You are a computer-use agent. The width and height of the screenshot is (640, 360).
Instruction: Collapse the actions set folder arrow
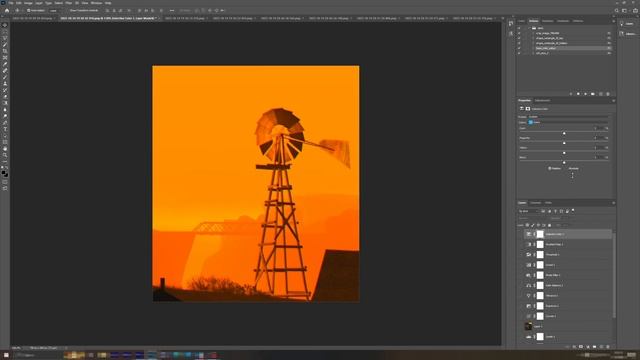tap(529, 28)
